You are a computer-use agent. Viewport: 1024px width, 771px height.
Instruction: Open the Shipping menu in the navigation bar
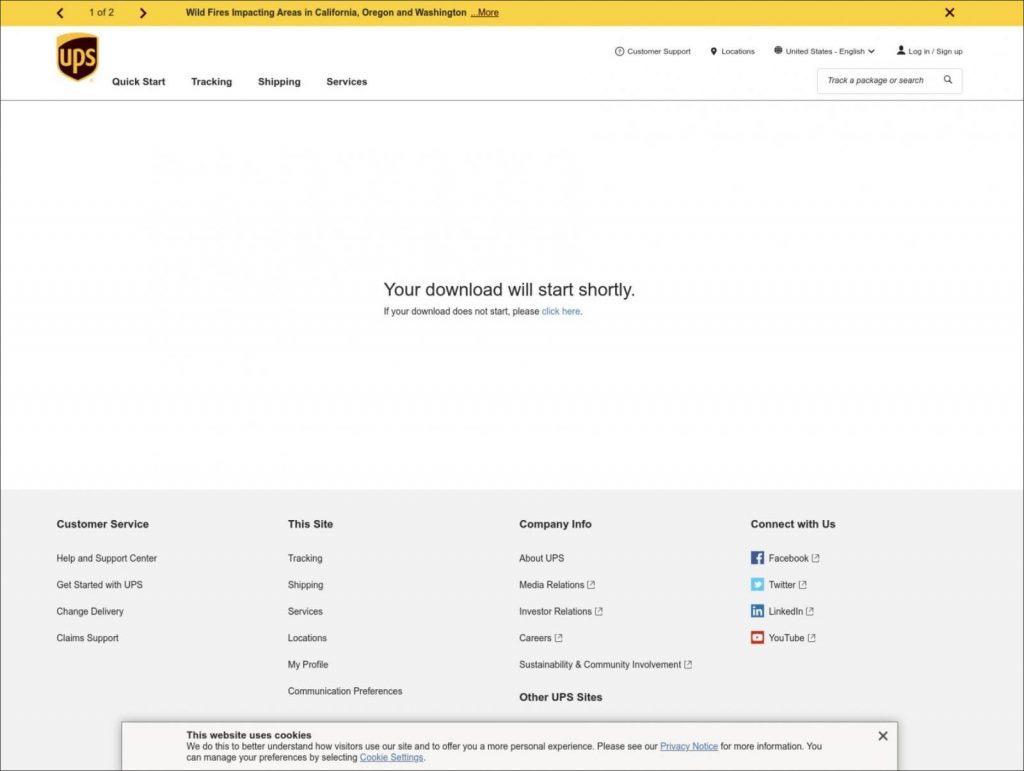point(279,82)
